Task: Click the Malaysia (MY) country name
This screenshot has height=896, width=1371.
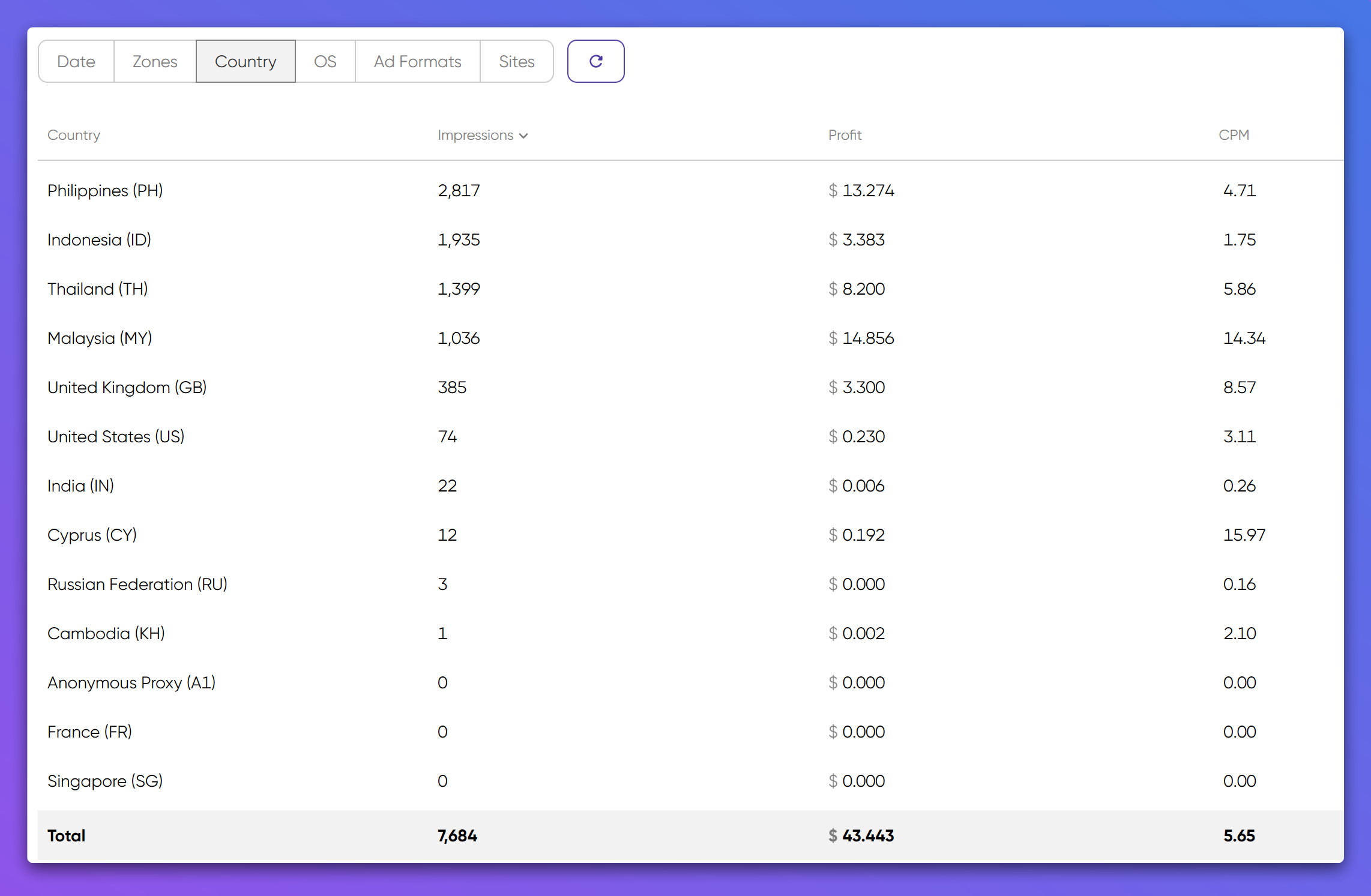Action: (x=100, y=338)
